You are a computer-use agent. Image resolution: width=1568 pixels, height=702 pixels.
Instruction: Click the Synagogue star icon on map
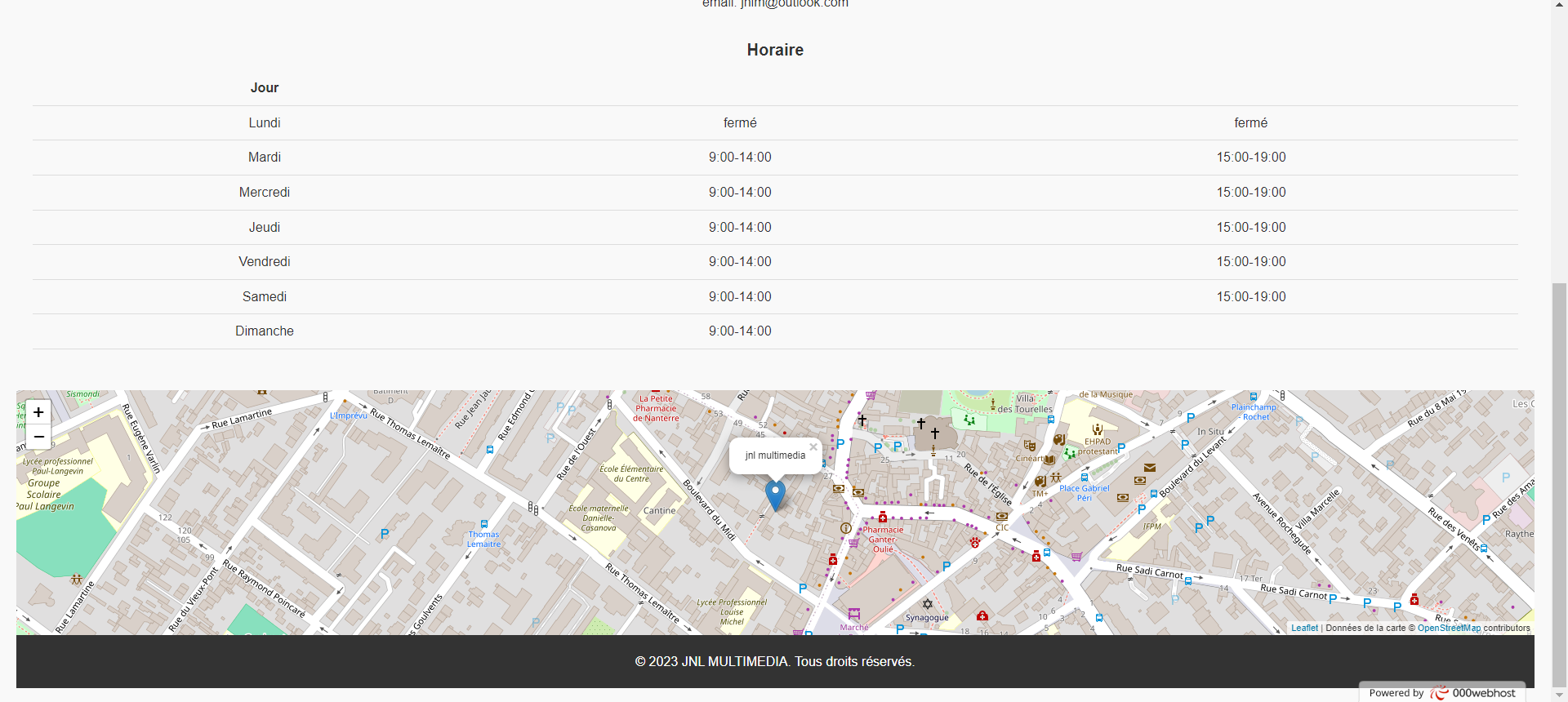click(x=927, y=604)
